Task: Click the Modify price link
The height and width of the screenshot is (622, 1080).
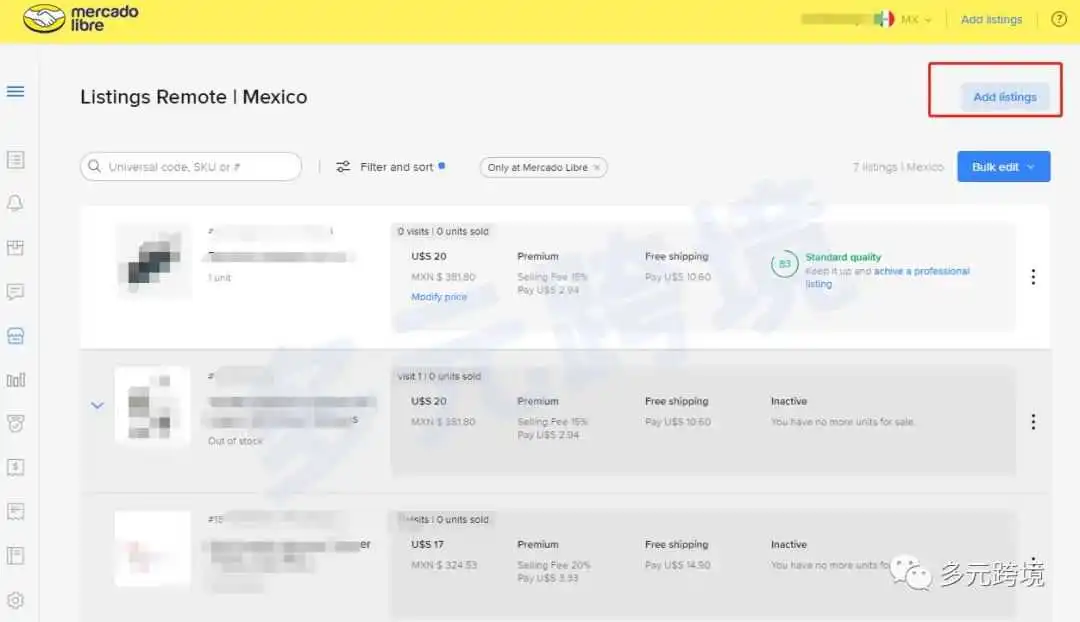Action: point(439,297)
